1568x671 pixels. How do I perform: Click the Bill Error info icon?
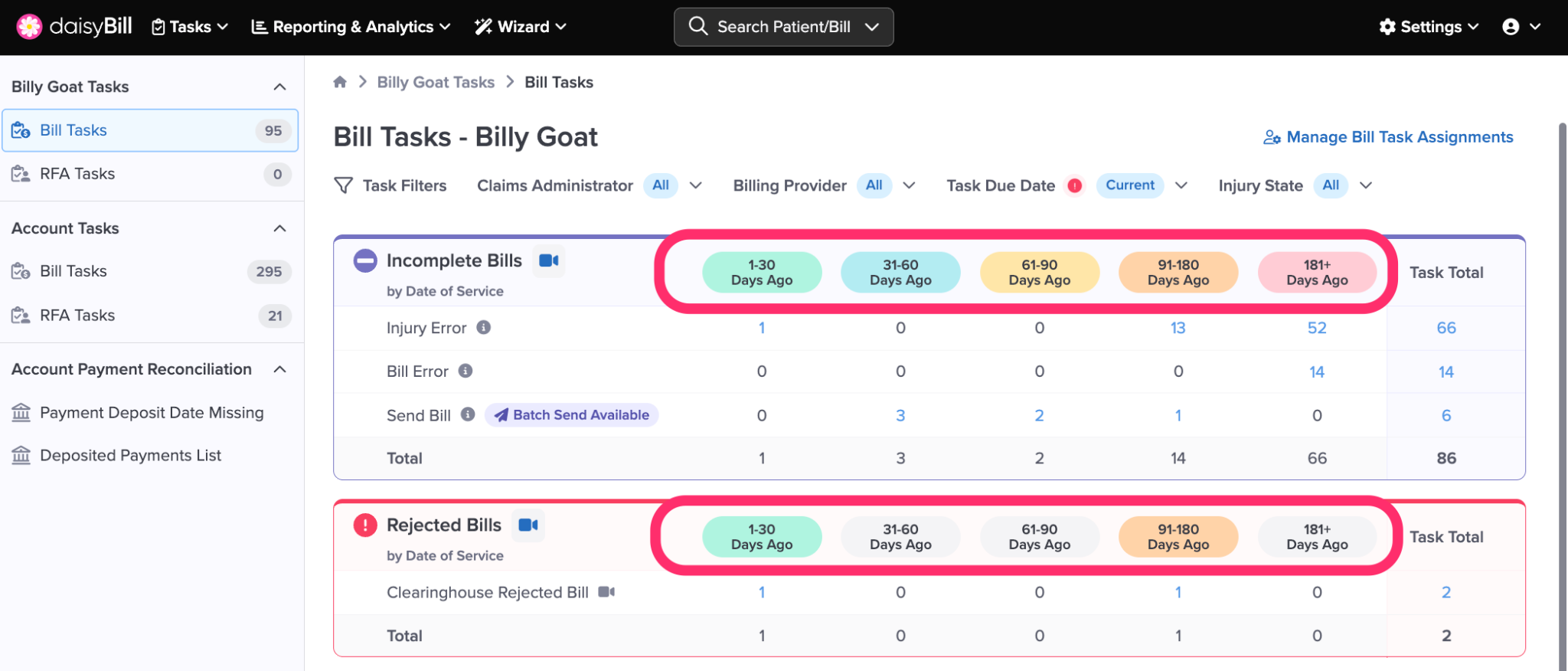pos(465,372)
